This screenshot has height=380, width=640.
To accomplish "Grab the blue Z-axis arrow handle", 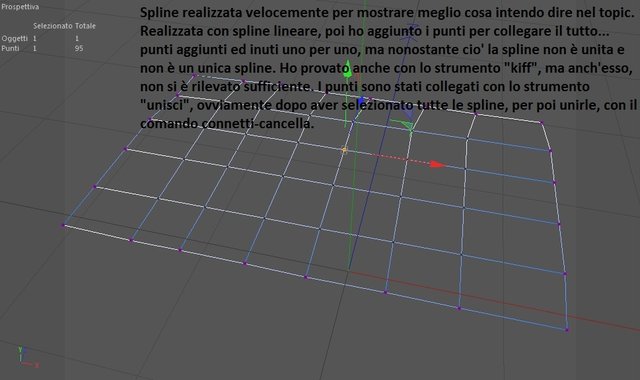I will point(361,101).
